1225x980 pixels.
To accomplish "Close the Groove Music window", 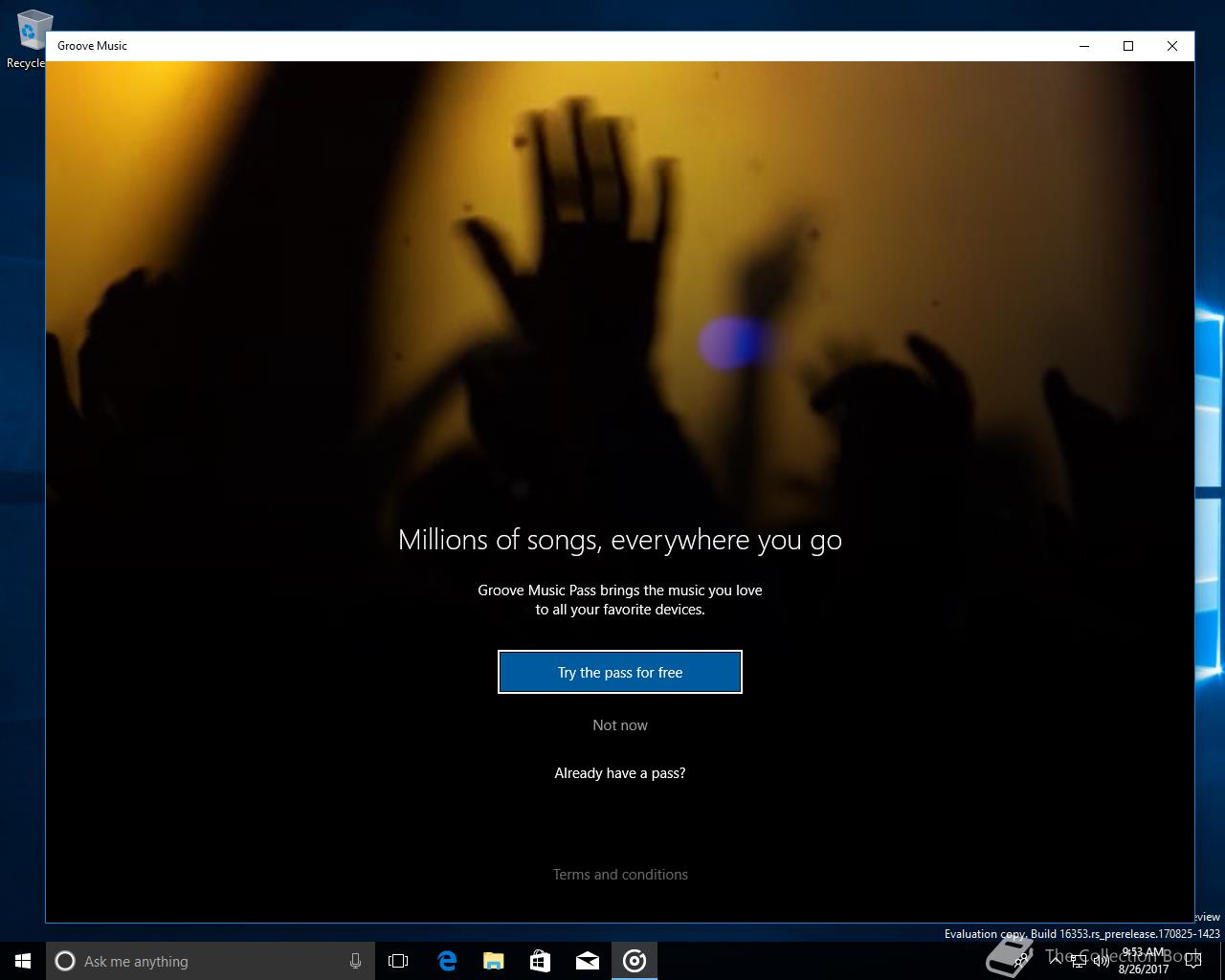I will click(x=1172, y=46).
